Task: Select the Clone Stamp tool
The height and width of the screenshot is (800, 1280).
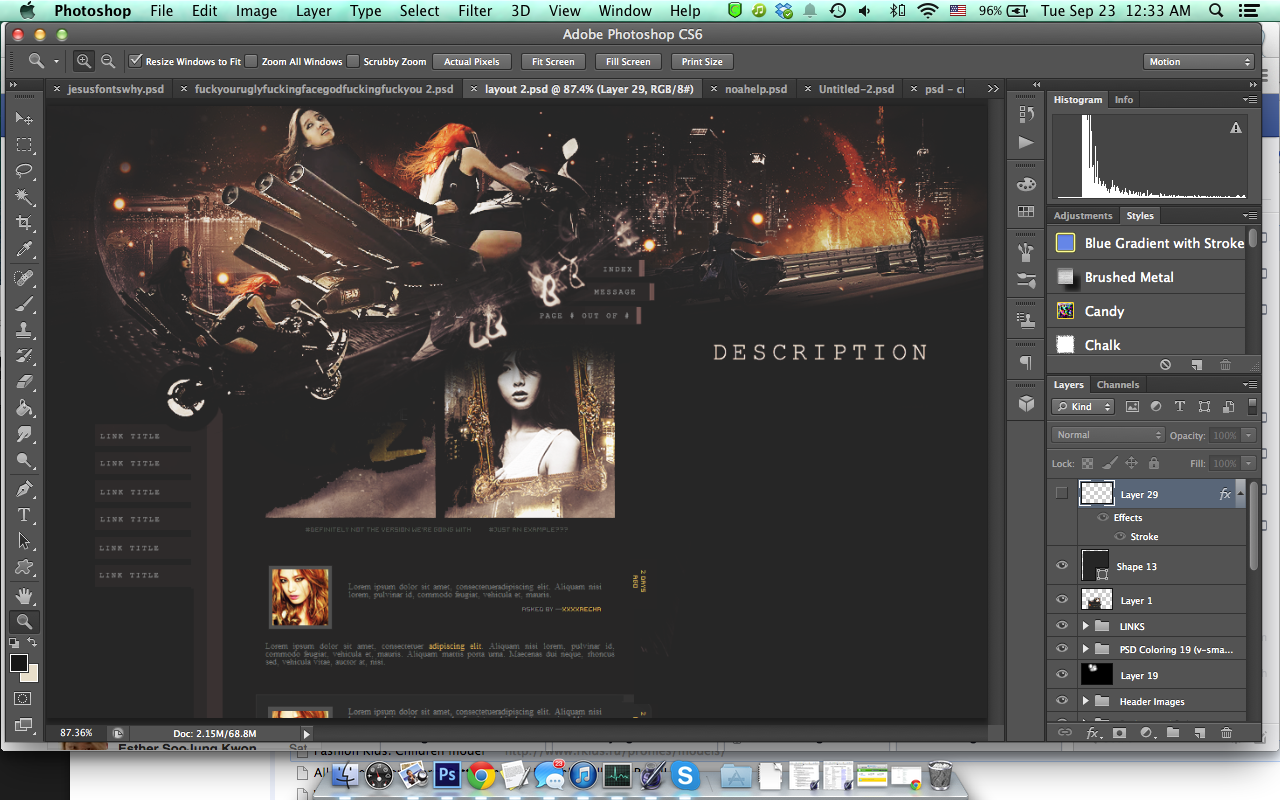Action: coord(24,330)
